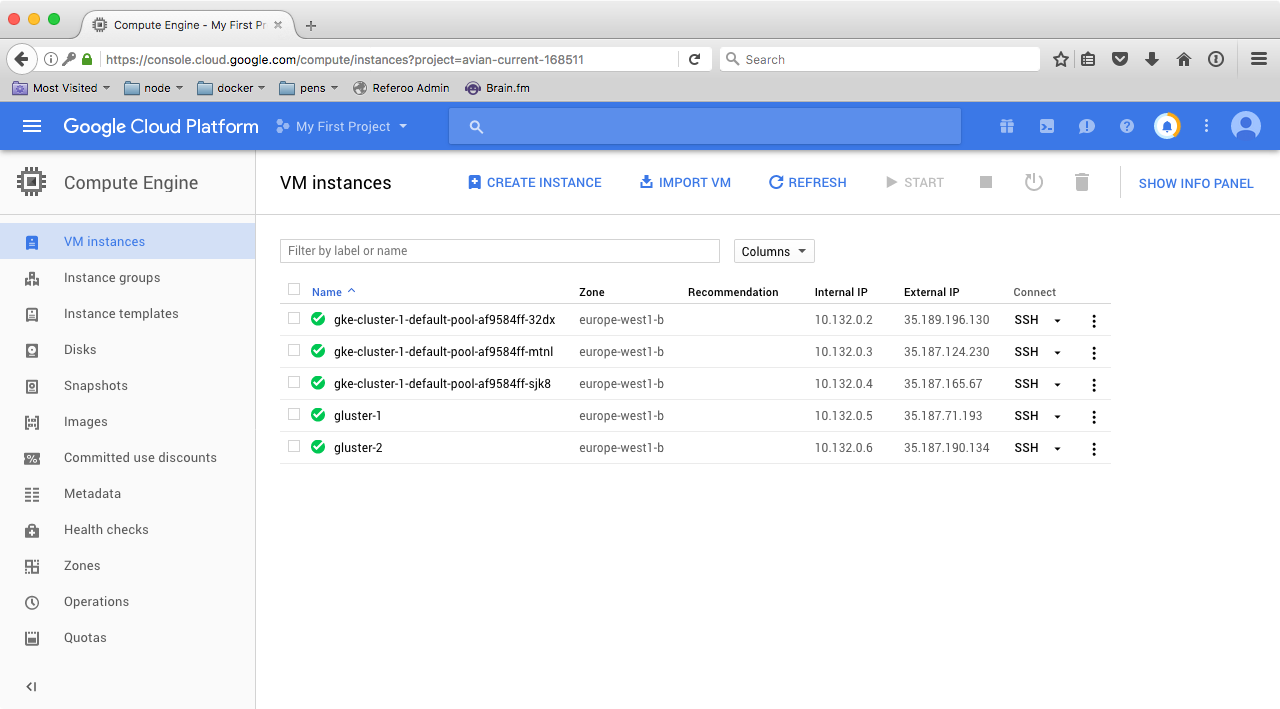This screenshot has width=1280, height=709.
Task: Open more actions for gke-cluster-1-default-pool-af9584ff-mtnl
Action: 1094,353
